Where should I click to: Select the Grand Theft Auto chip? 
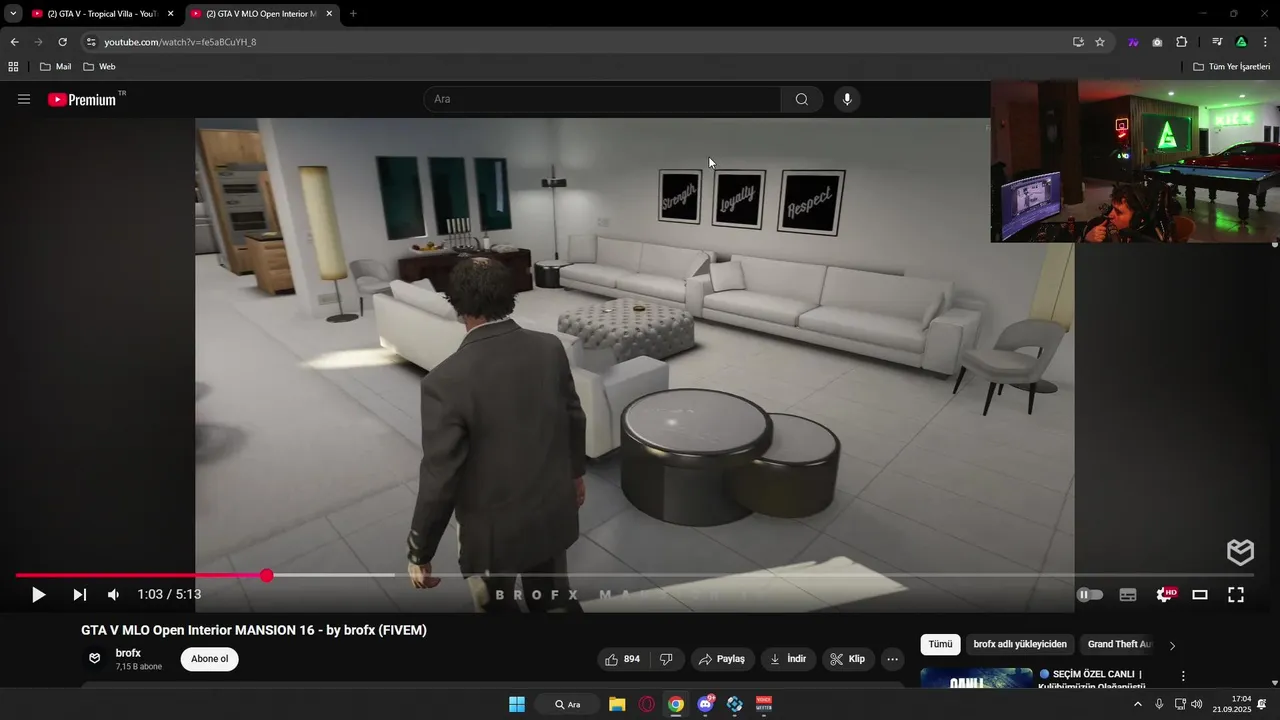[1120, 645]
